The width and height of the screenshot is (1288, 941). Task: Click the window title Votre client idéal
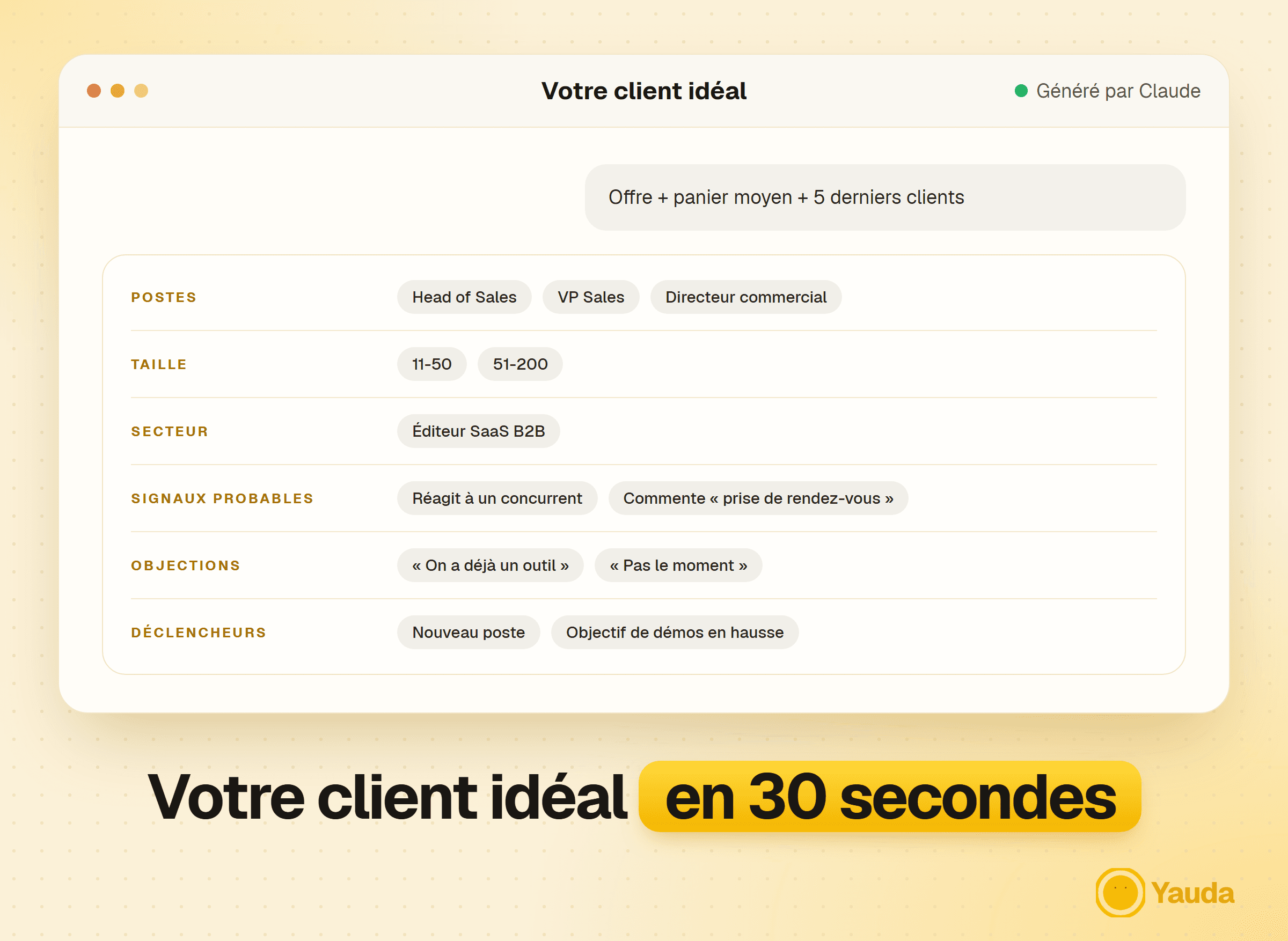(643, 91)
